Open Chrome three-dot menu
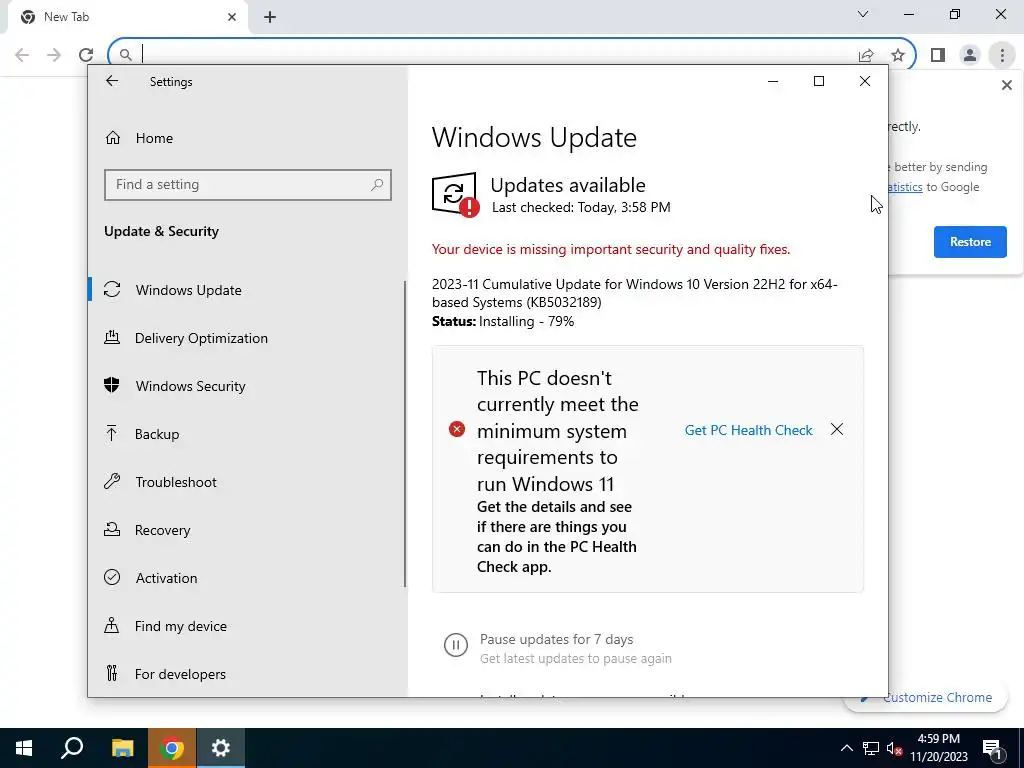The image size is (1024, 768). click(x=1002, y=55)
